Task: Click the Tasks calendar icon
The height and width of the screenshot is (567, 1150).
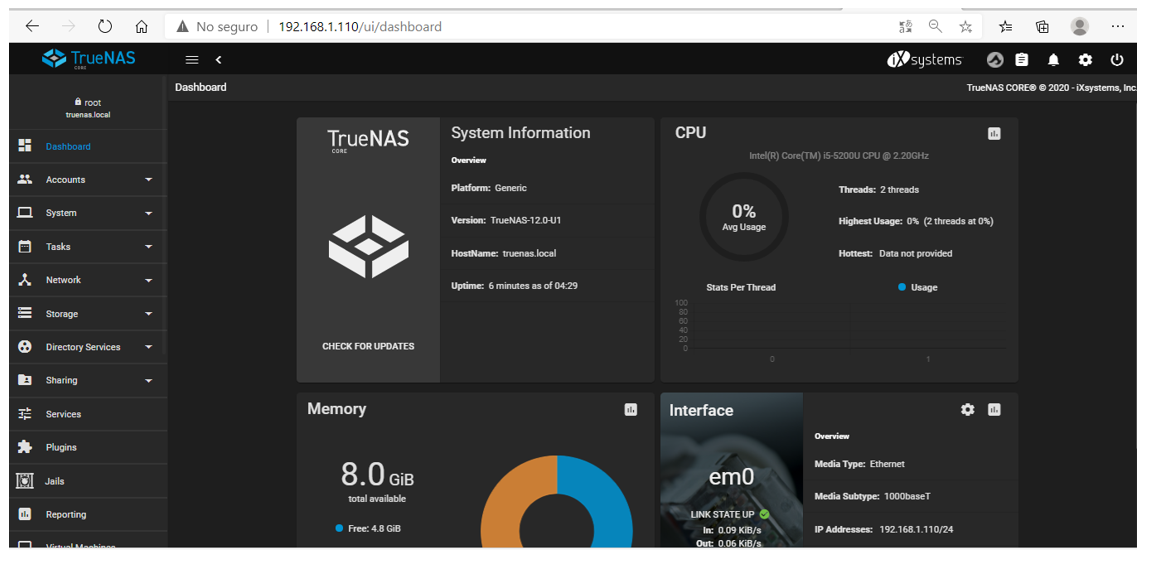Action: [25, 246]
